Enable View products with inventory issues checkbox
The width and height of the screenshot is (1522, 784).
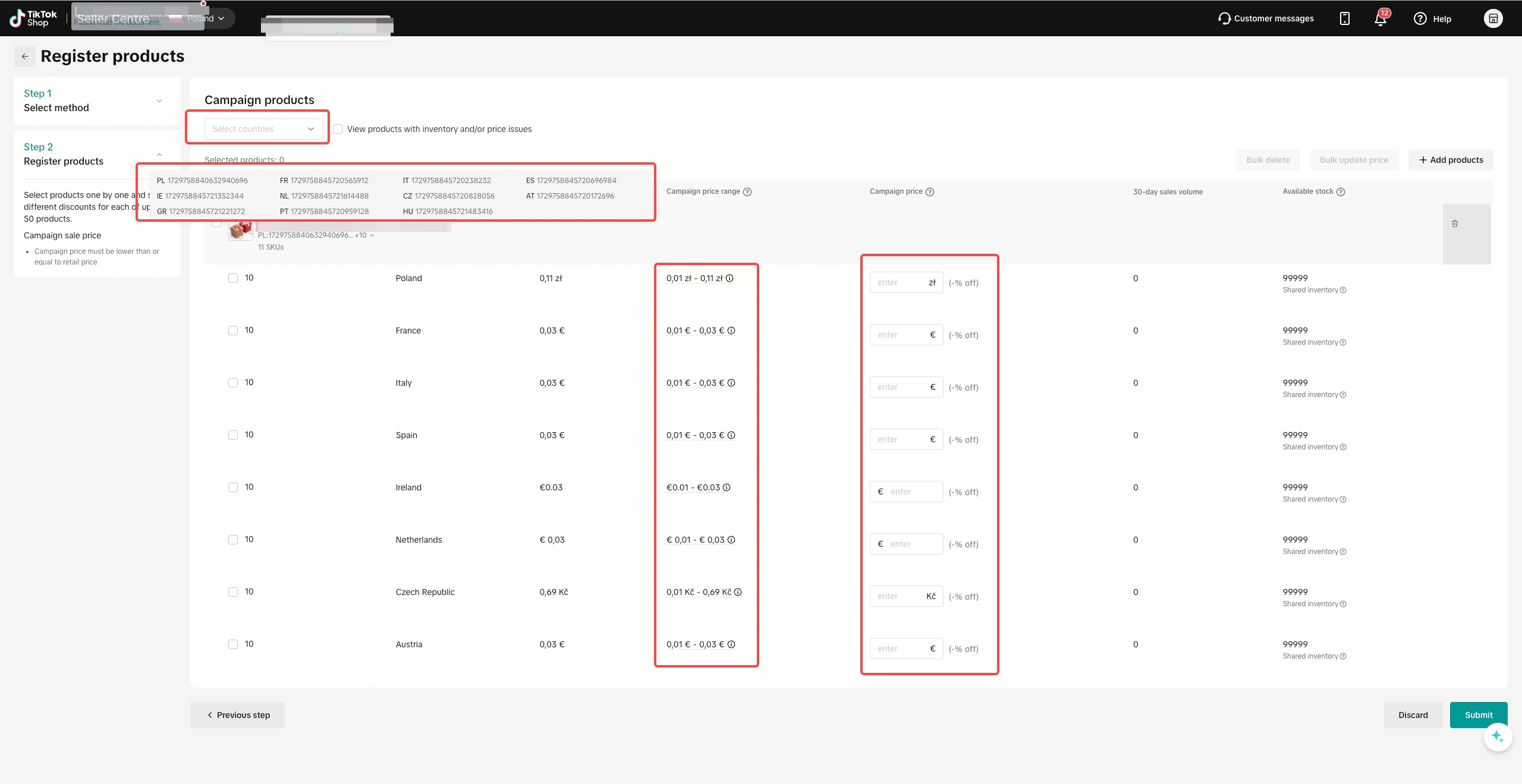point(338,129)
